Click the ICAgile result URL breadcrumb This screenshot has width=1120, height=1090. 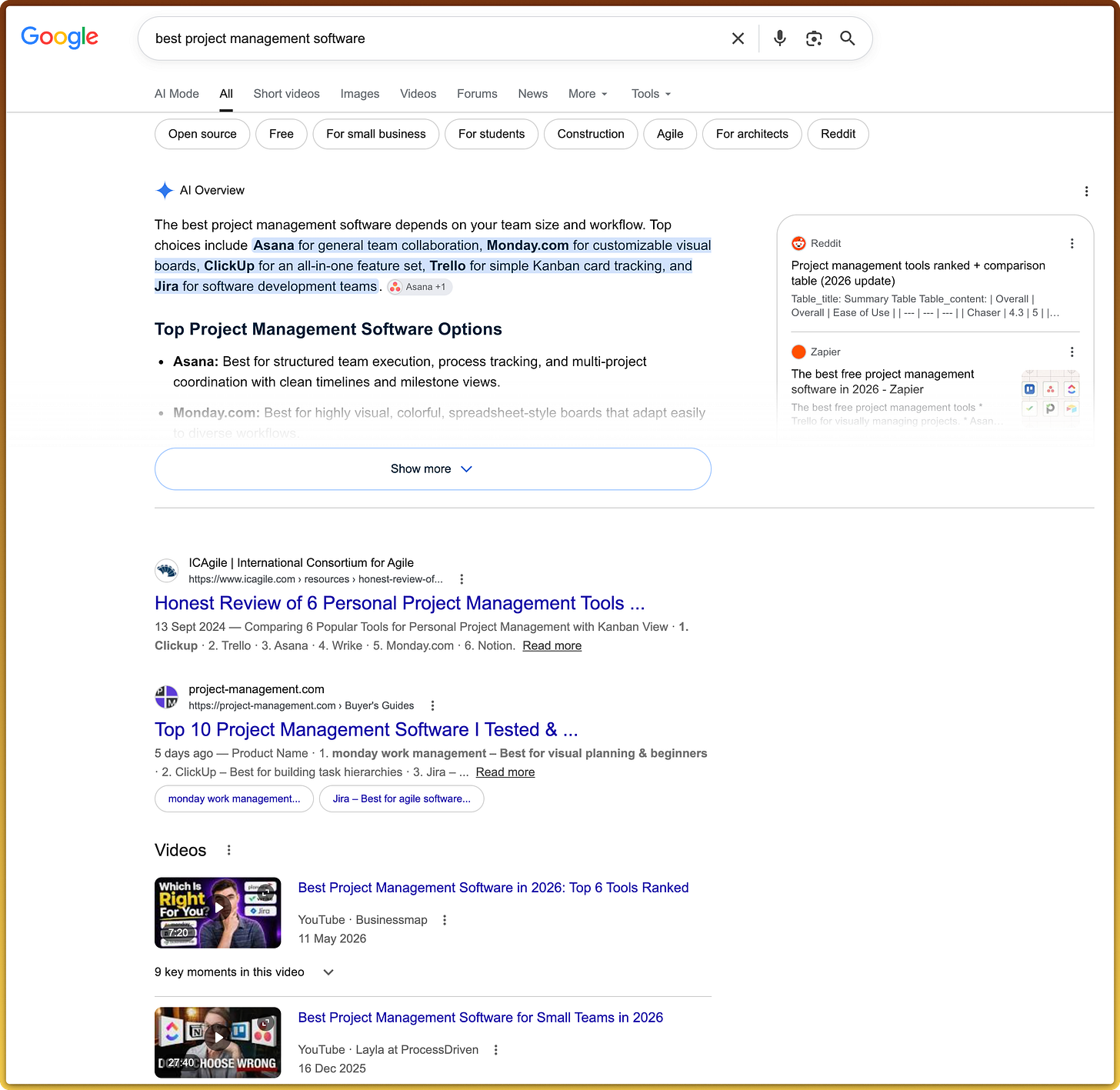tap(315, 579)
